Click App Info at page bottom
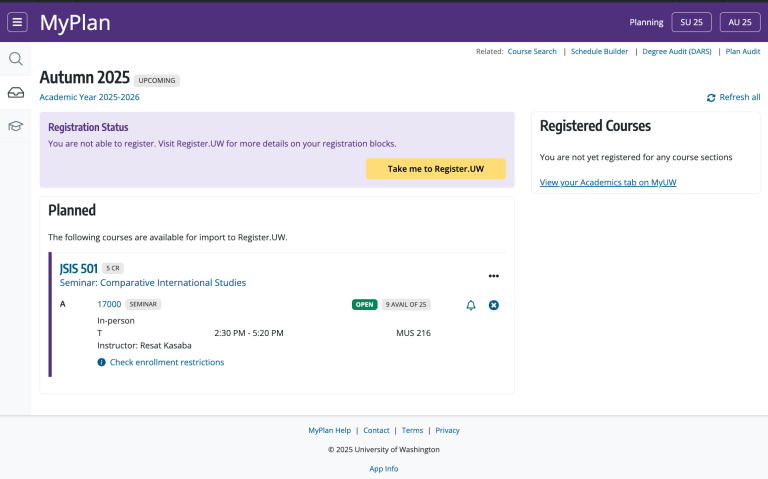This screenshot has width=768, height=479. (x=384, y=469)
